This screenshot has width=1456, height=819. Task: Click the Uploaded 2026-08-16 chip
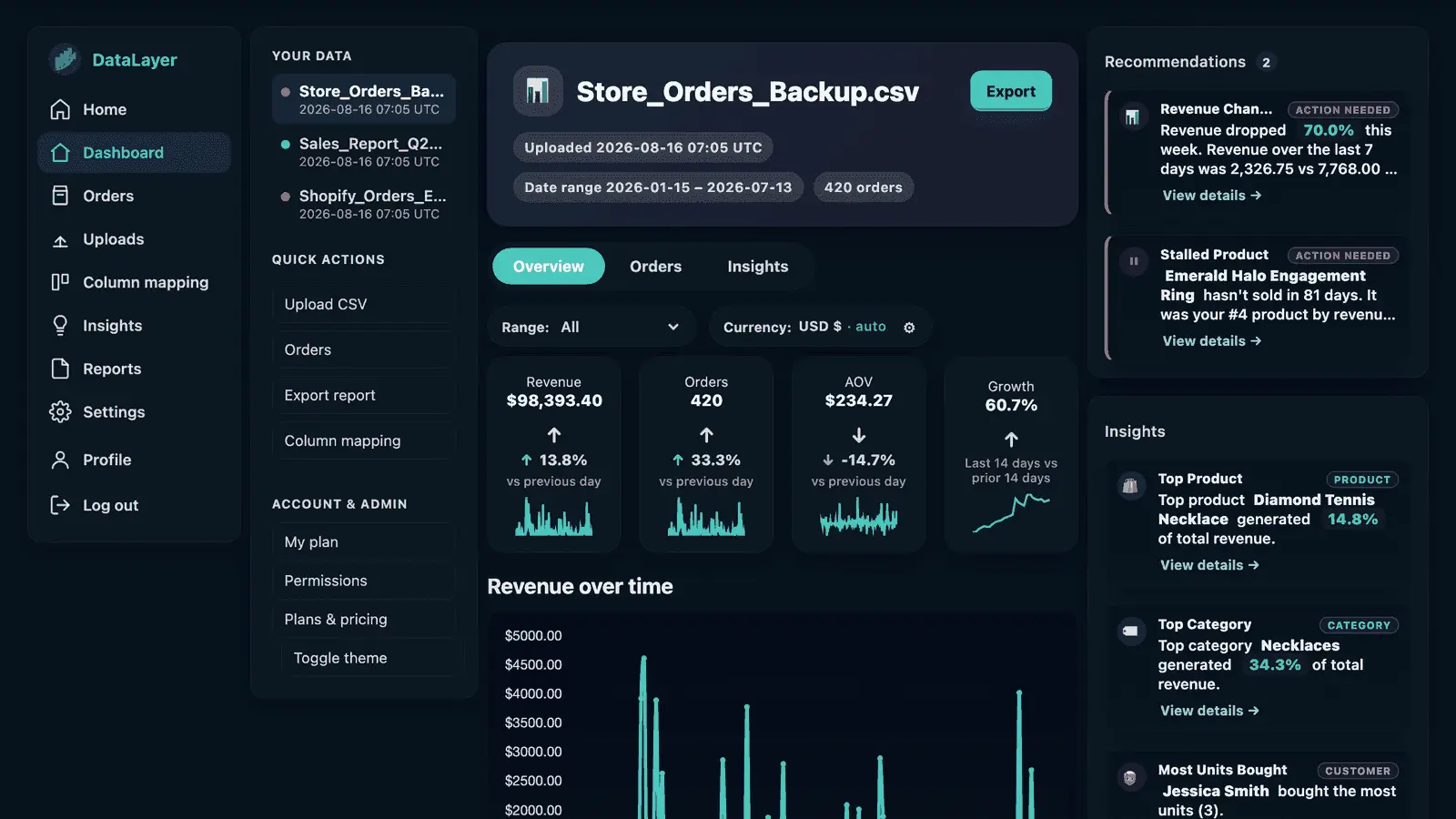643,147
